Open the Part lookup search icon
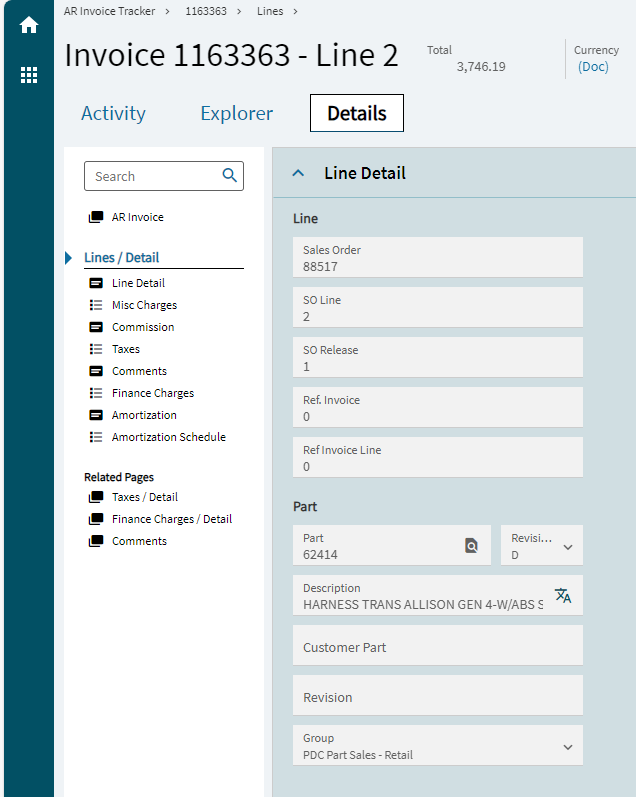This screenshot has height=797, width=636. 471,545
